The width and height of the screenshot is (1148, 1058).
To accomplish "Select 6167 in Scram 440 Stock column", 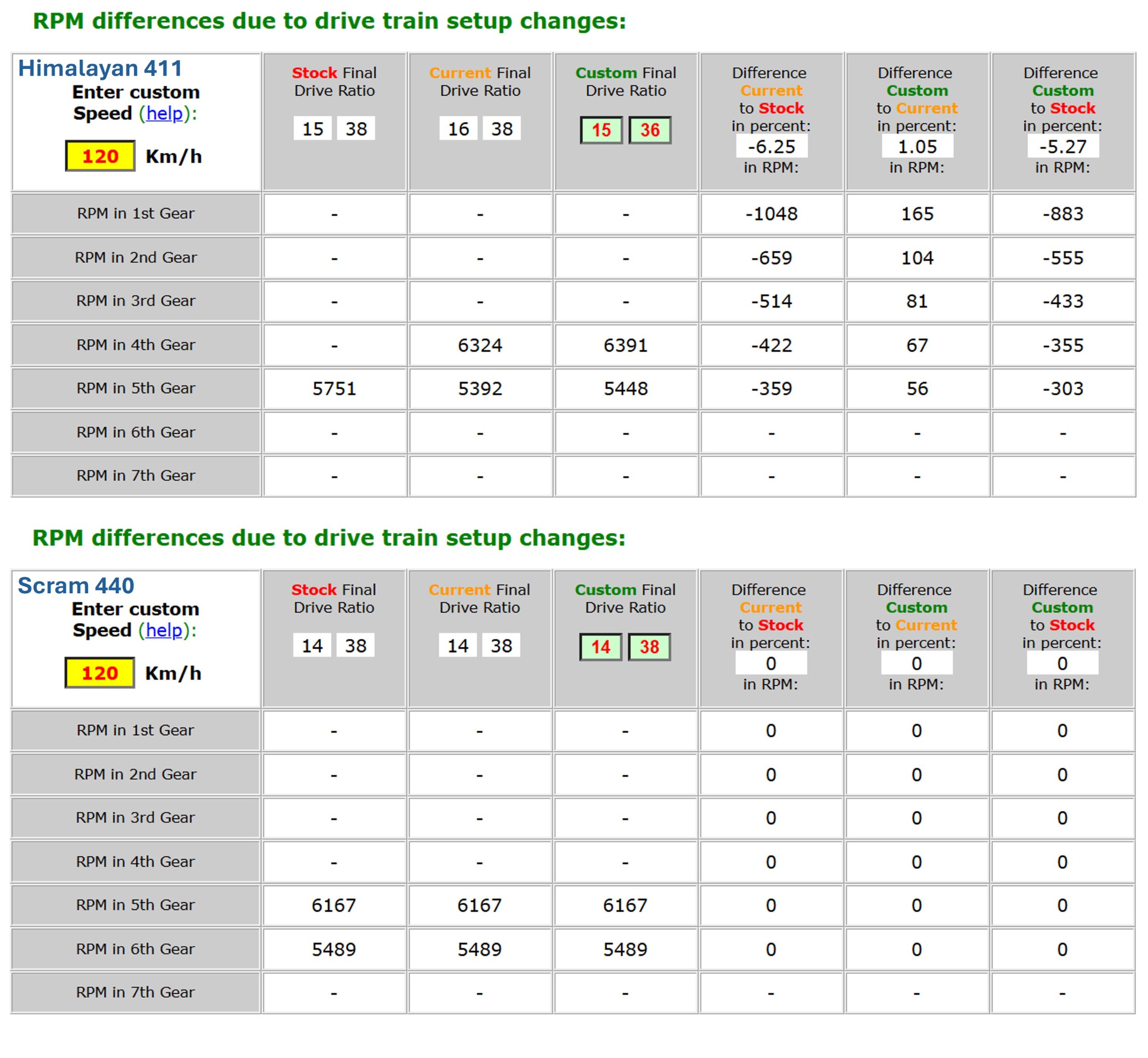I will (x=334, y=906).
